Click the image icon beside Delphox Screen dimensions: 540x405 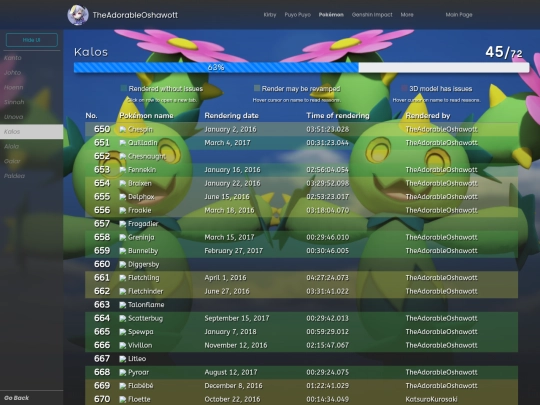pos(123,197)
